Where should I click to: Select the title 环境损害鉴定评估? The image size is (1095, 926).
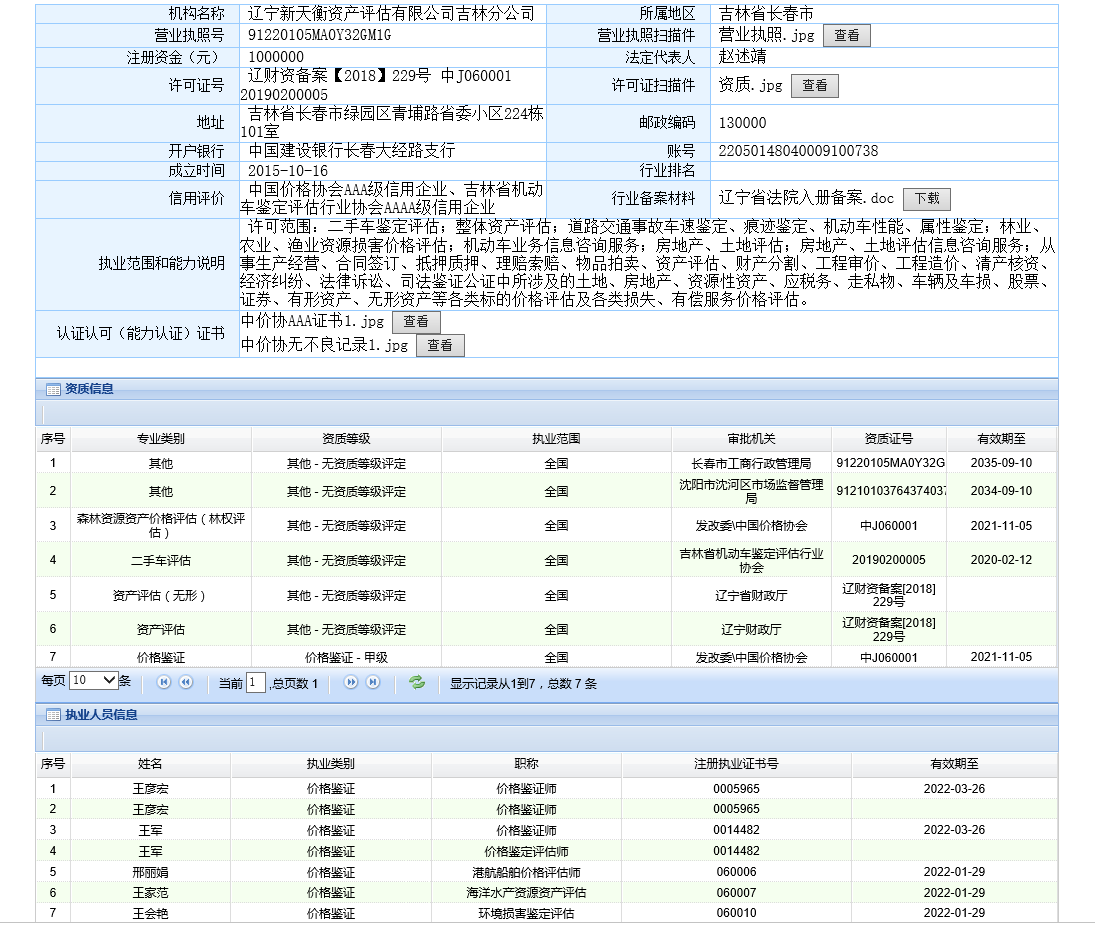(x=526, y=913)
